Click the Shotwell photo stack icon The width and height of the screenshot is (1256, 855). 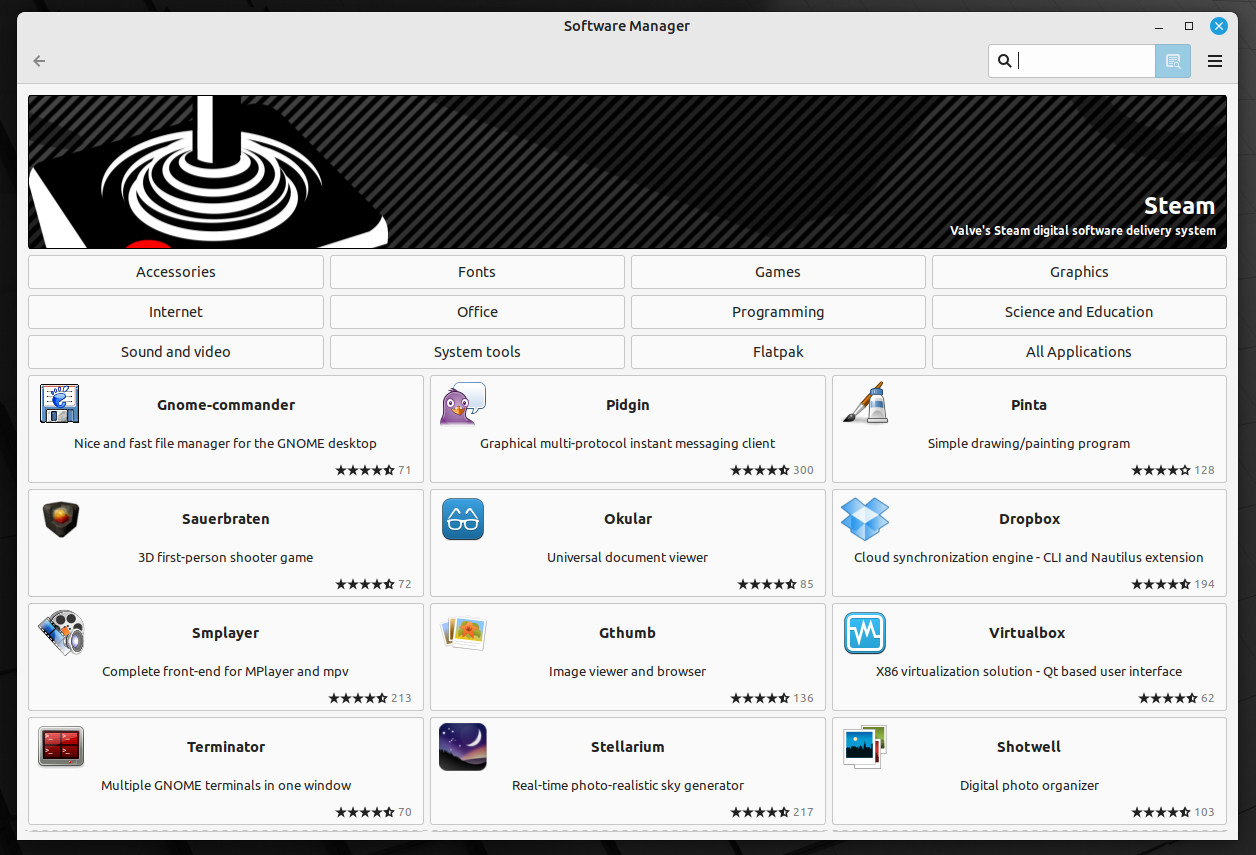pos(865,747)
